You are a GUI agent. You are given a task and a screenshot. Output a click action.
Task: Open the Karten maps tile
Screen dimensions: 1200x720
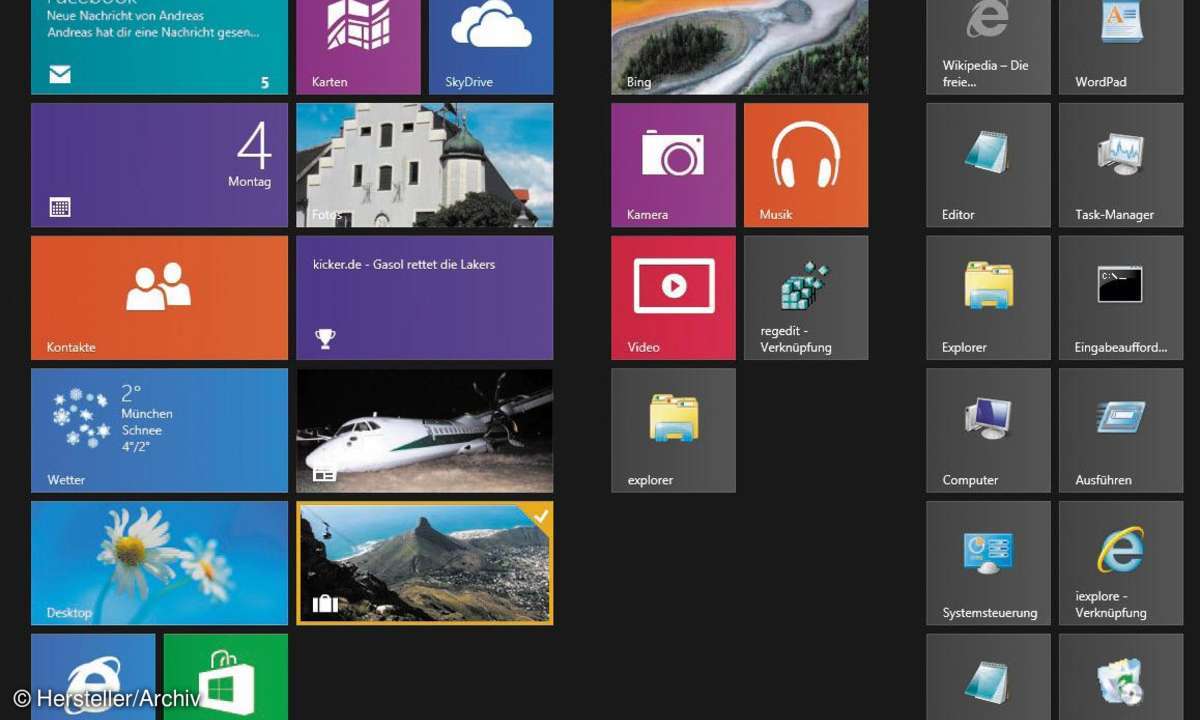[358, 47]
